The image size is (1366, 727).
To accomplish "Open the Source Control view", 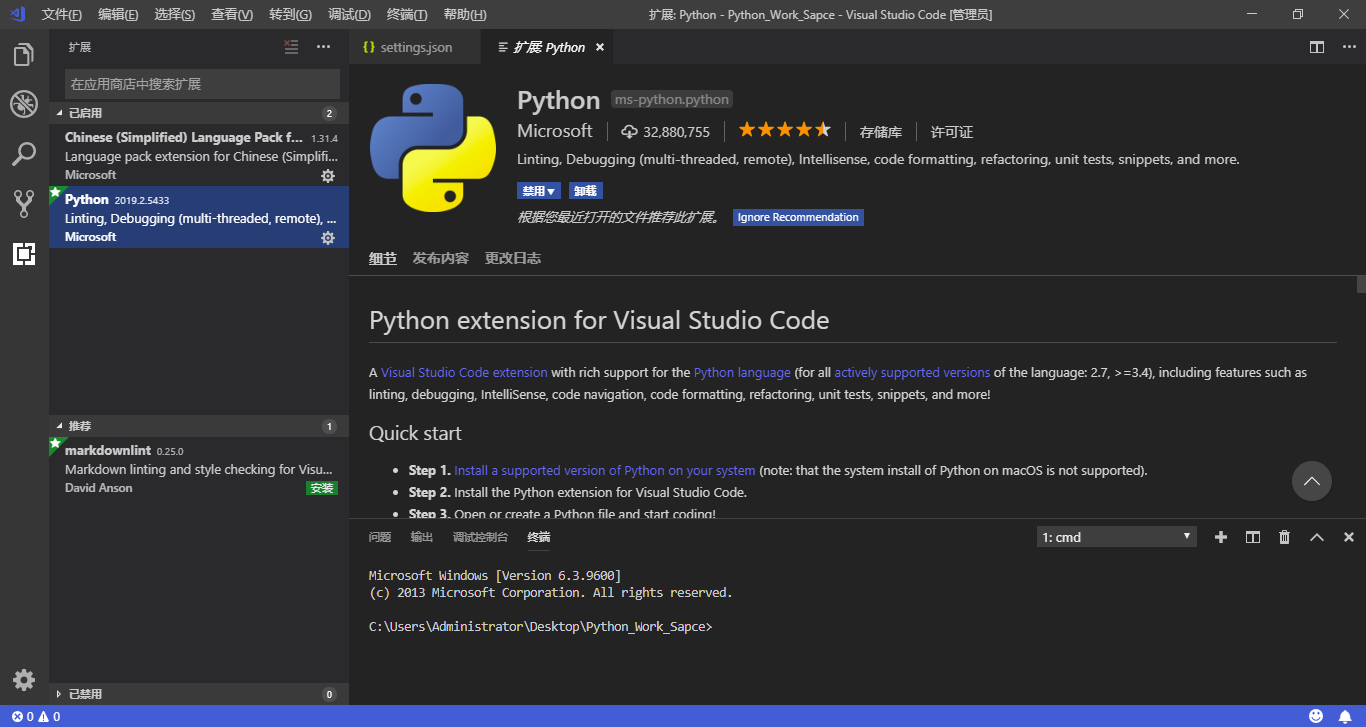I will 24,204.
